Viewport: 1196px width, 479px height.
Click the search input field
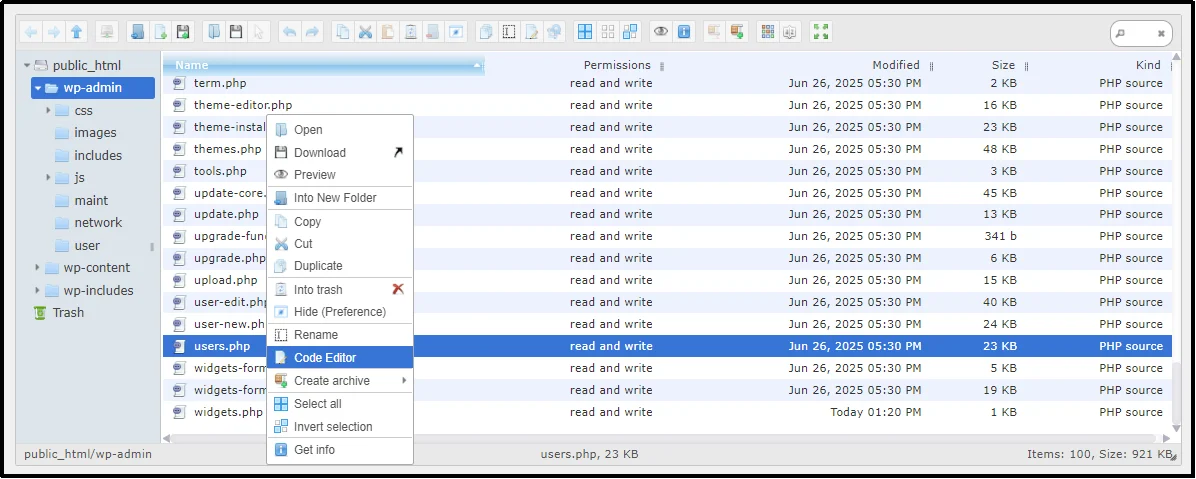point(1140,34)
